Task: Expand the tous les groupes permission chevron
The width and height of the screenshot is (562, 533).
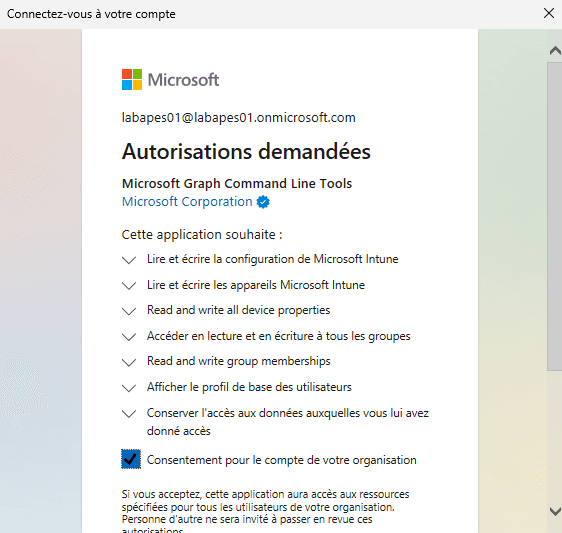Action: (129, 337)
